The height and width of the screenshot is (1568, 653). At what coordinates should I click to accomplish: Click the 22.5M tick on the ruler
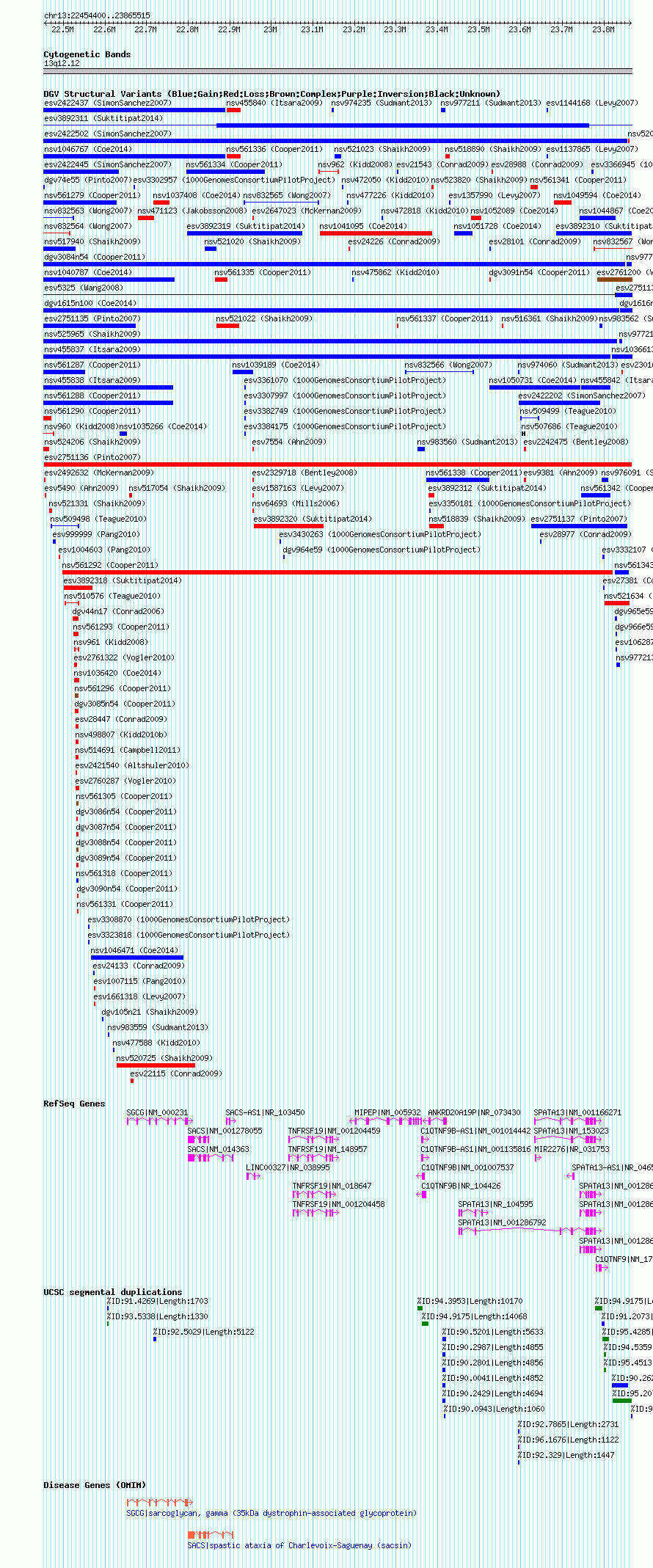(x=63, y=29)
